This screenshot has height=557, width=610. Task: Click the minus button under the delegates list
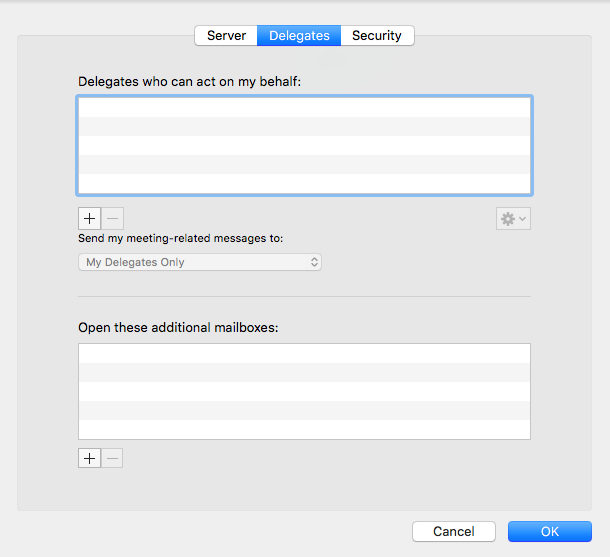point(113,219)
